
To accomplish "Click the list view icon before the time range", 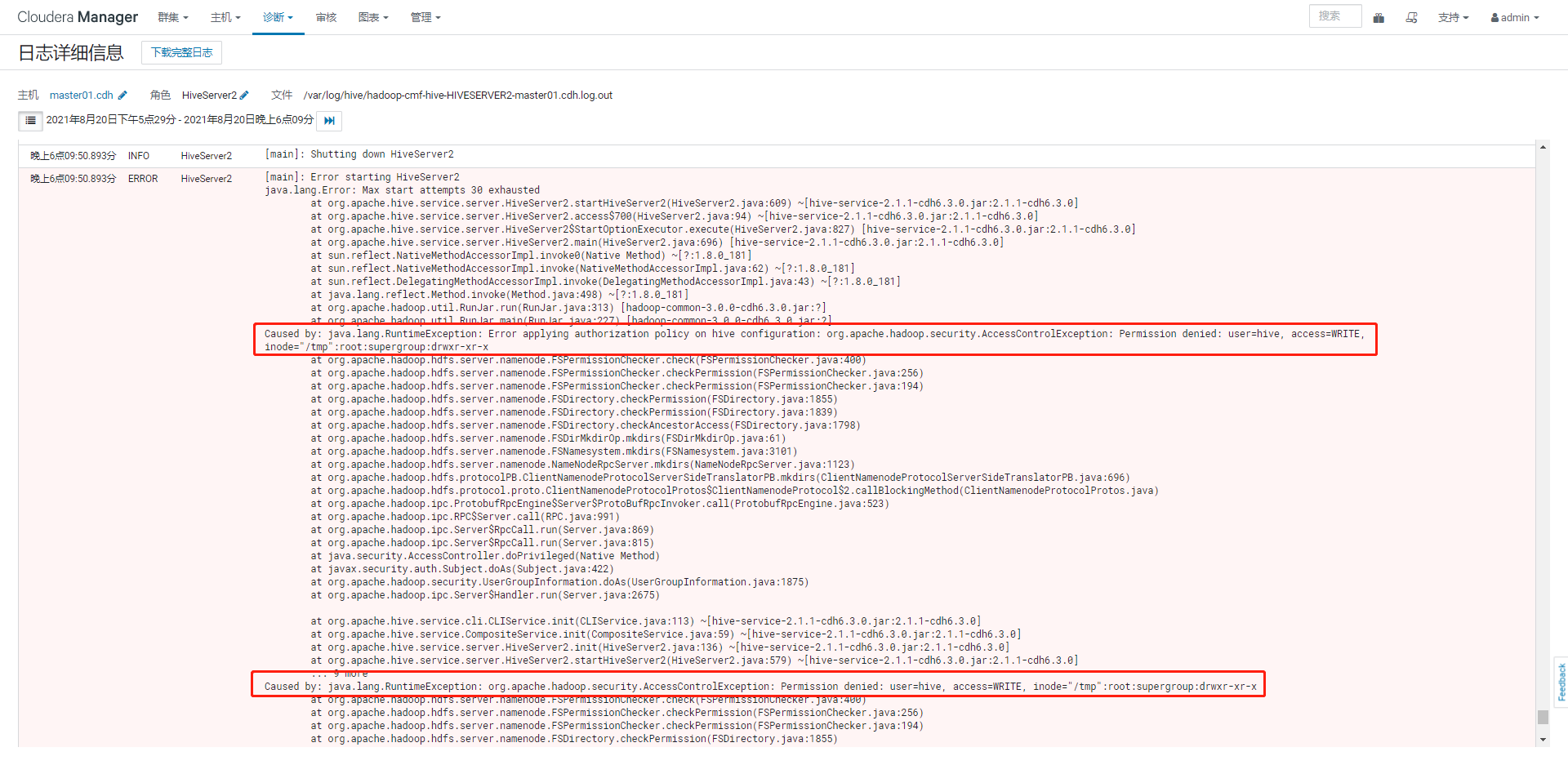I will click(30, 120).
